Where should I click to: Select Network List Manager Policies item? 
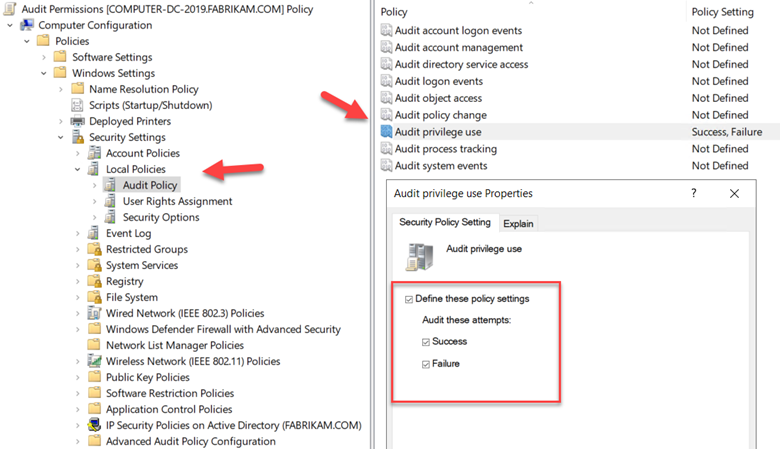(175, 345)
